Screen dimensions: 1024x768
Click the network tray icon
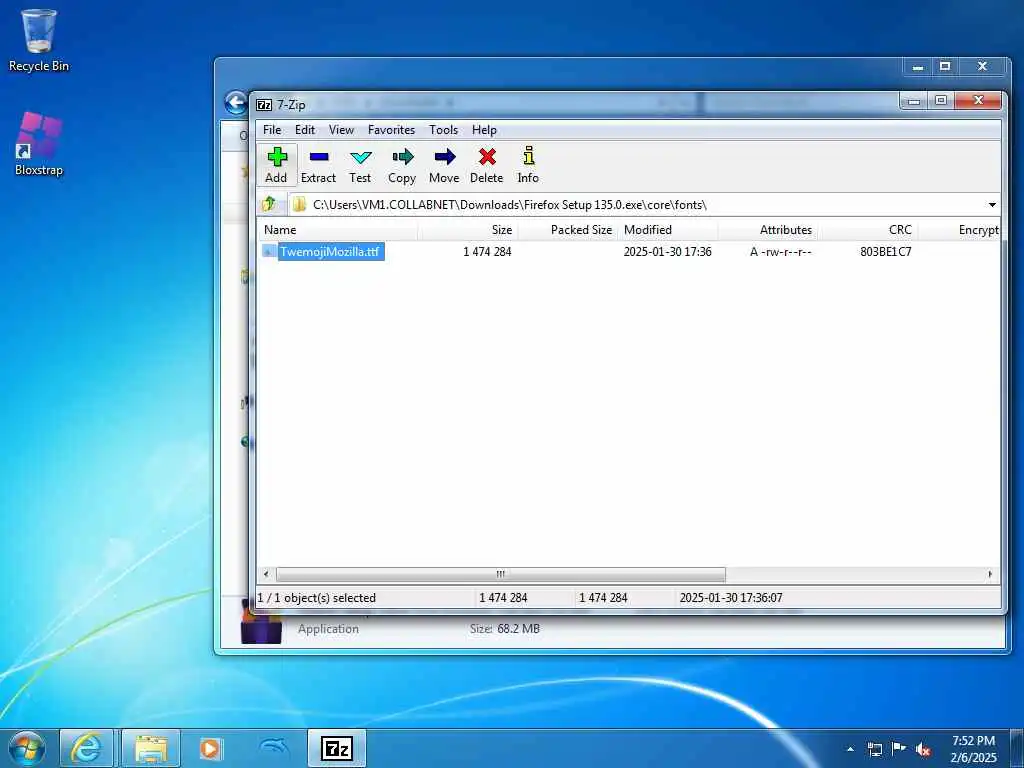874,749
